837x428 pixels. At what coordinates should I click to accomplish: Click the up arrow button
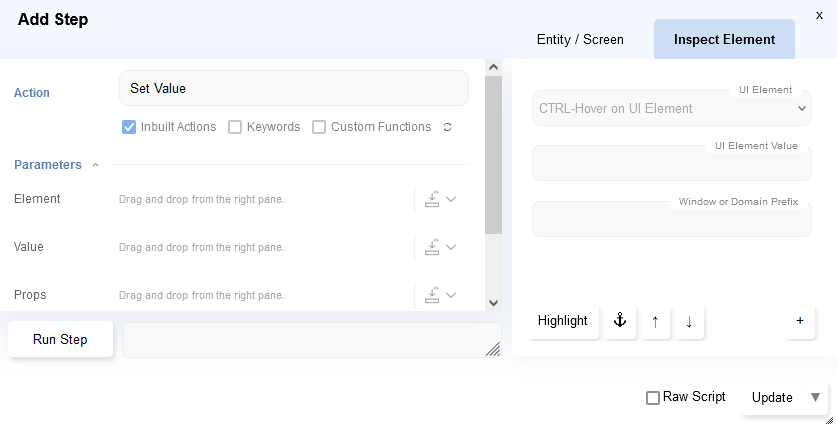point(655,321)
